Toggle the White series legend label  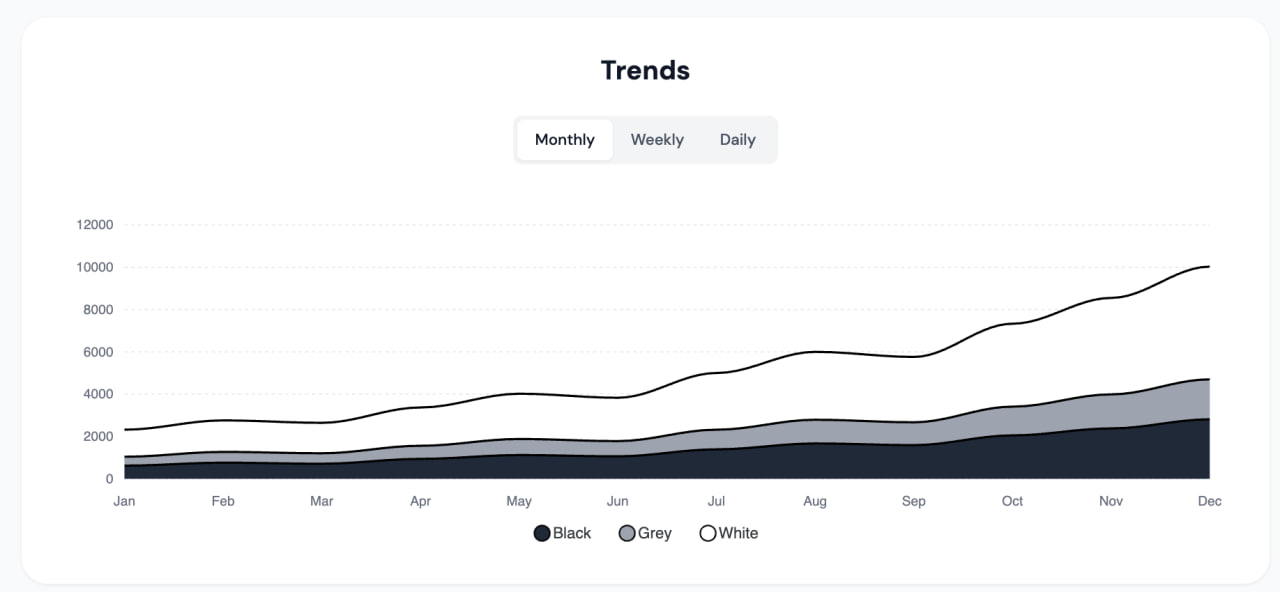[x=739, y=533]
